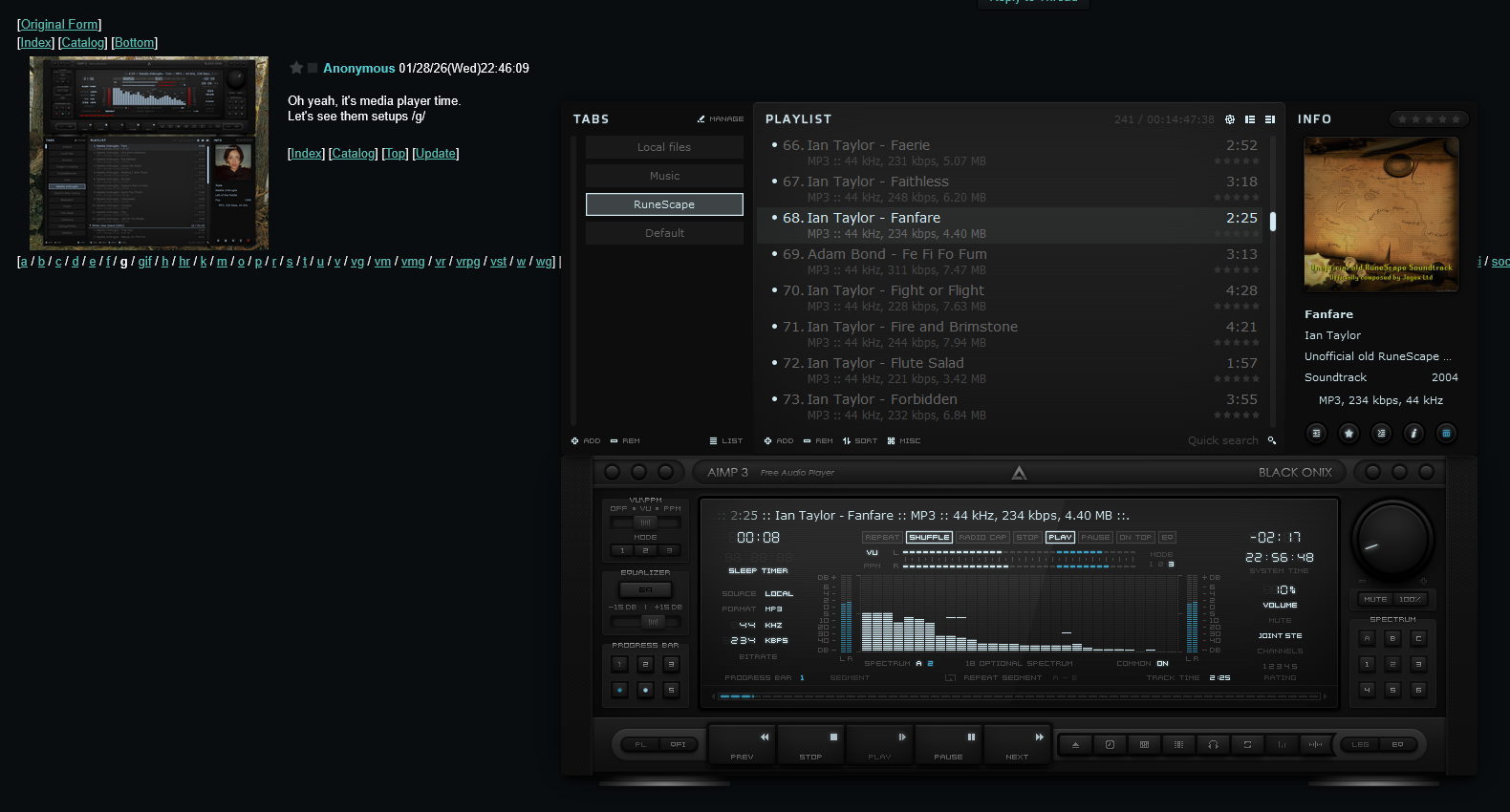Click the list-view icon next to the playlist gear

coord(1250,119)
